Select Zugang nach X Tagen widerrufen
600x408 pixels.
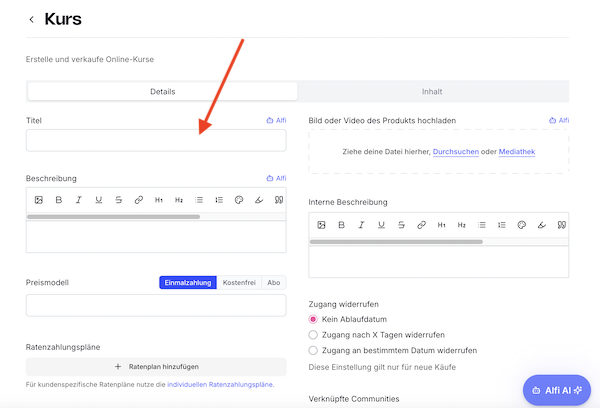(313, 335)
